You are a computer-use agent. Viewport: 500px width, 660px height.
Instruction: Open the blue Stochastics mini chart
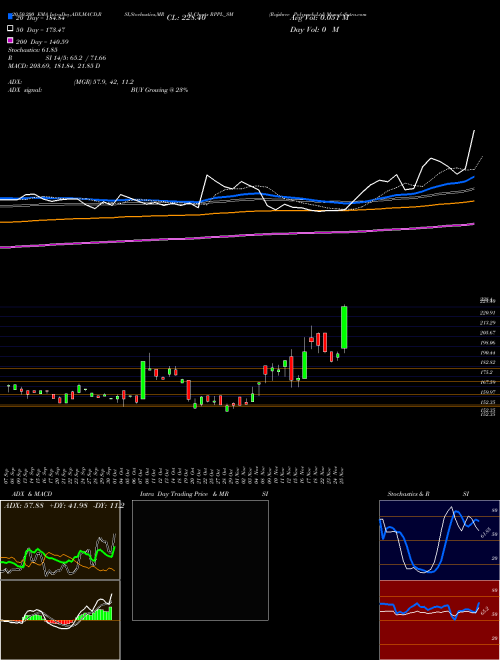click(439, 540)
